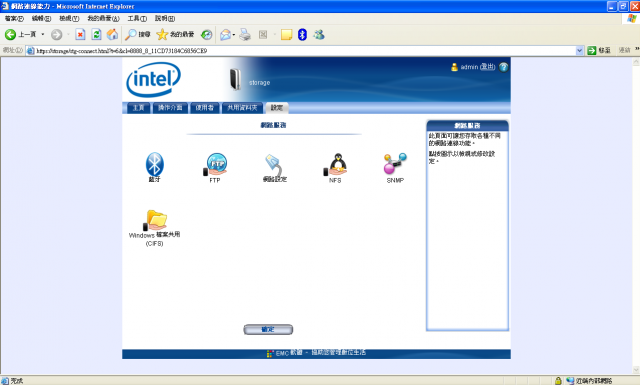Go to the browser Home page icon
Image resolution: width=640 pixels, height=385 pixels.
(x=112, y=35)
